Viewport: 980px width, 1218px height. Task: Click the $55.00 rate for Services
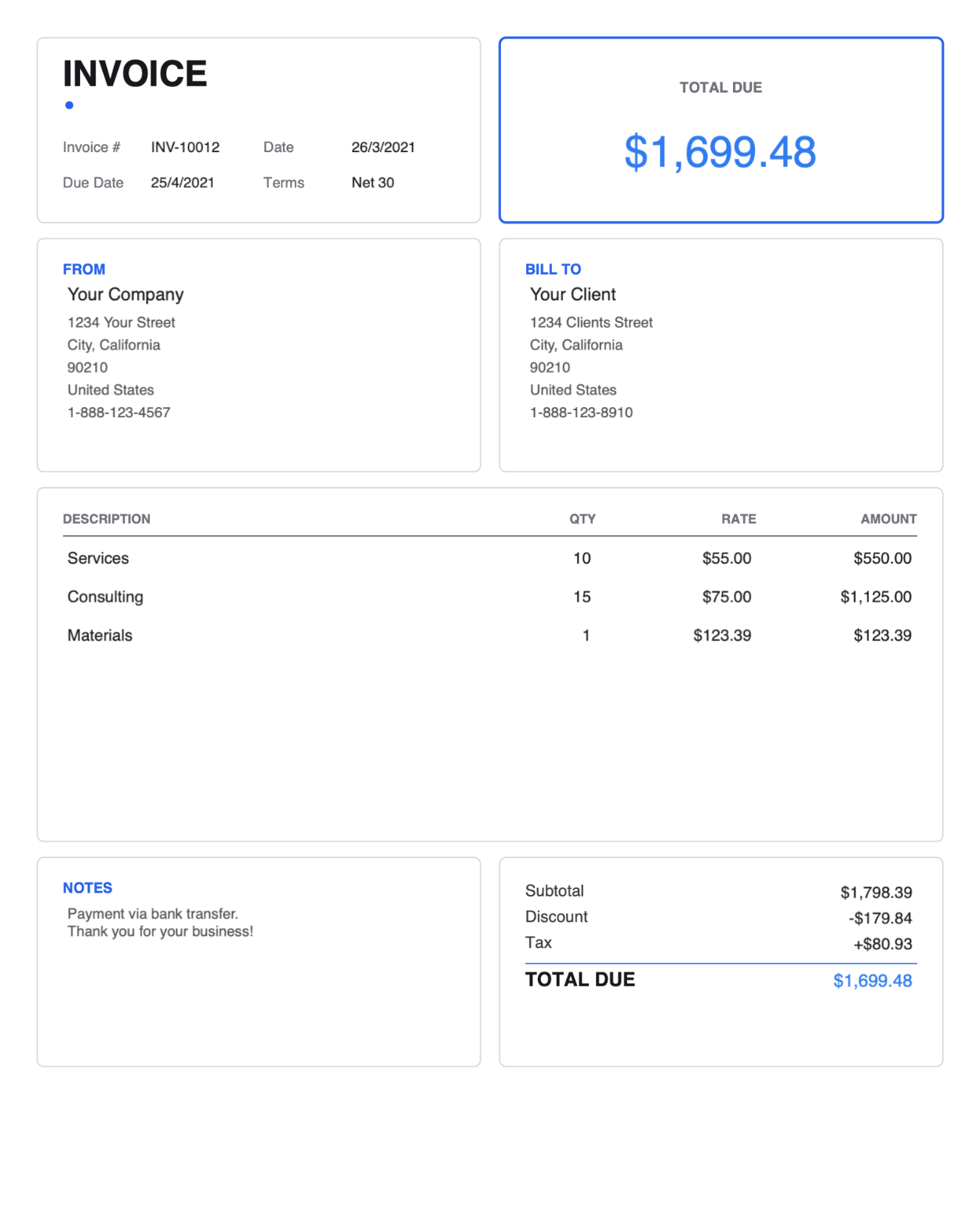click(x=727, y=558)
